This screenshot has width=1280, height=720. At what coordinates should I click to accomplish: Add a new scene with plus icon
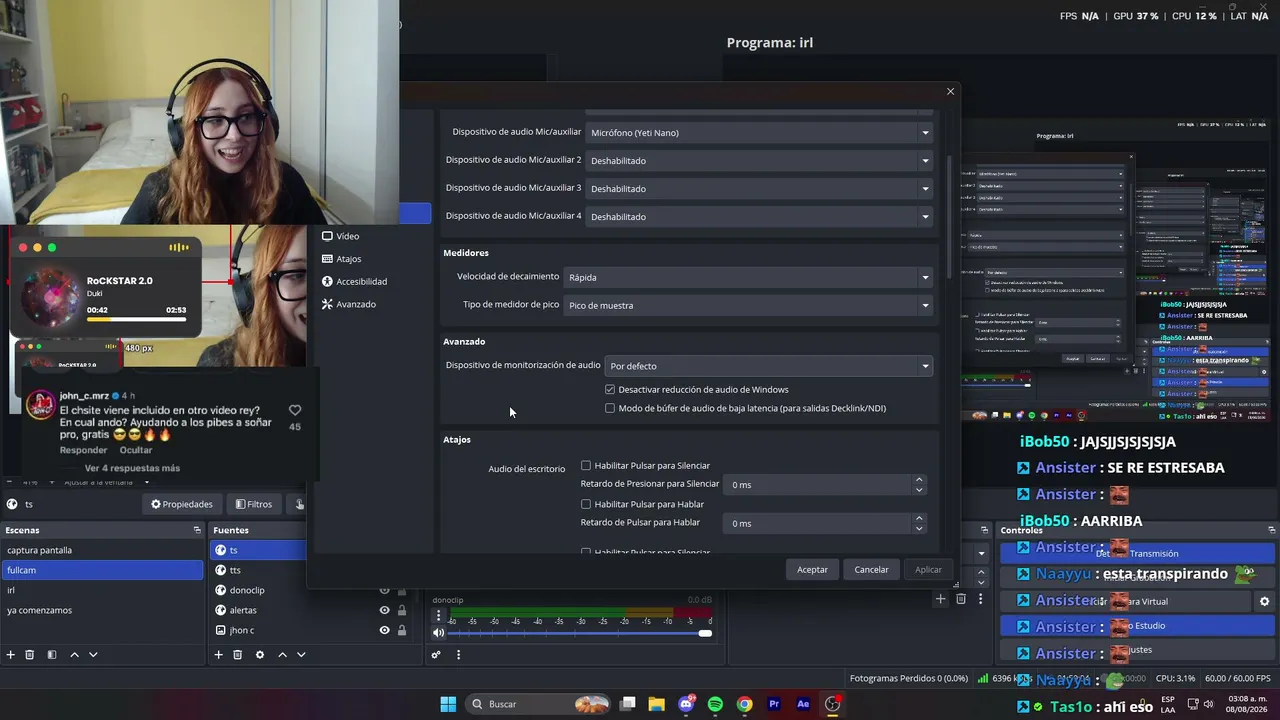[11, 655]
